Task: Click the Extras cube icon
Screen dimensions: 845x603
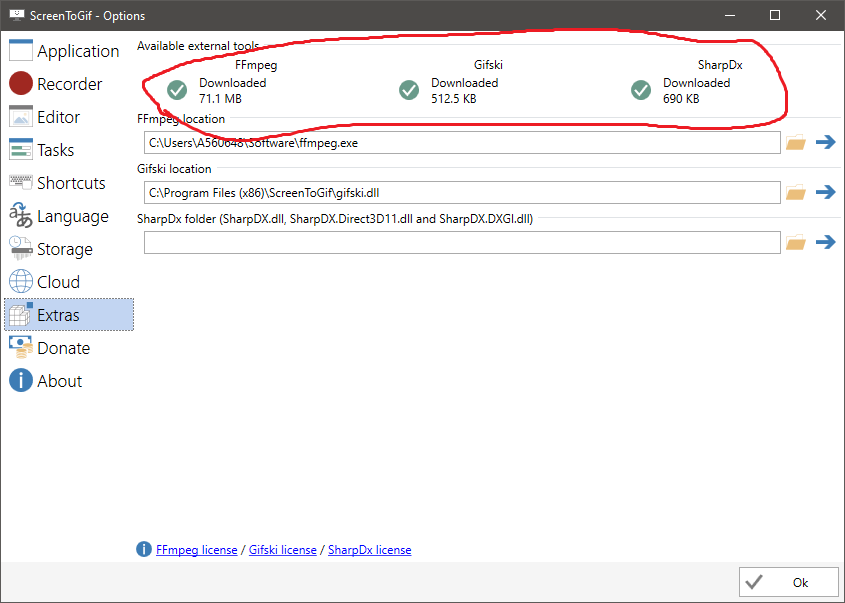Action: (x=21, y=314)
